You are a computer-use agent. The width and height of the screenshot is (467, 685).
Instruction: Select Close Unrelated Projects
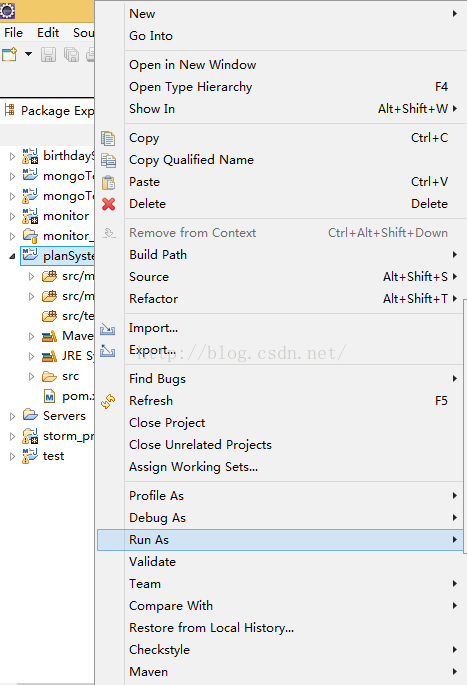pyautogui.click(x=280, y=445)
